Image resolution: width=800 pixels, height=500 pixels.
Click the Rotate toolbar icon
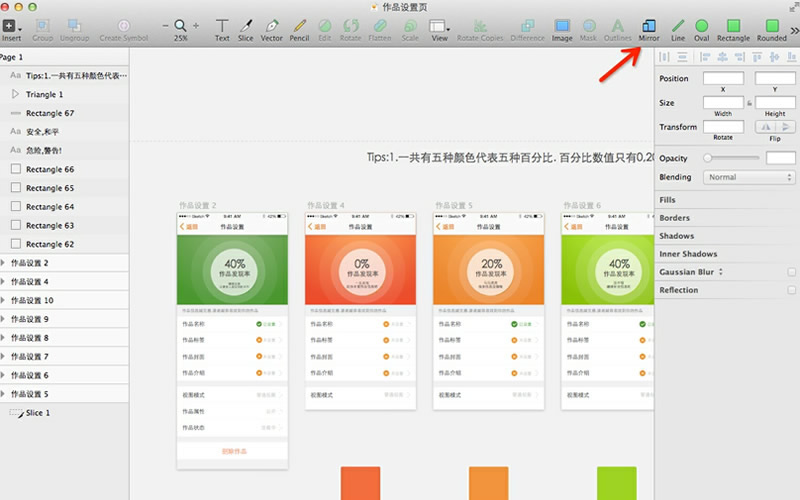coord(351,26)
